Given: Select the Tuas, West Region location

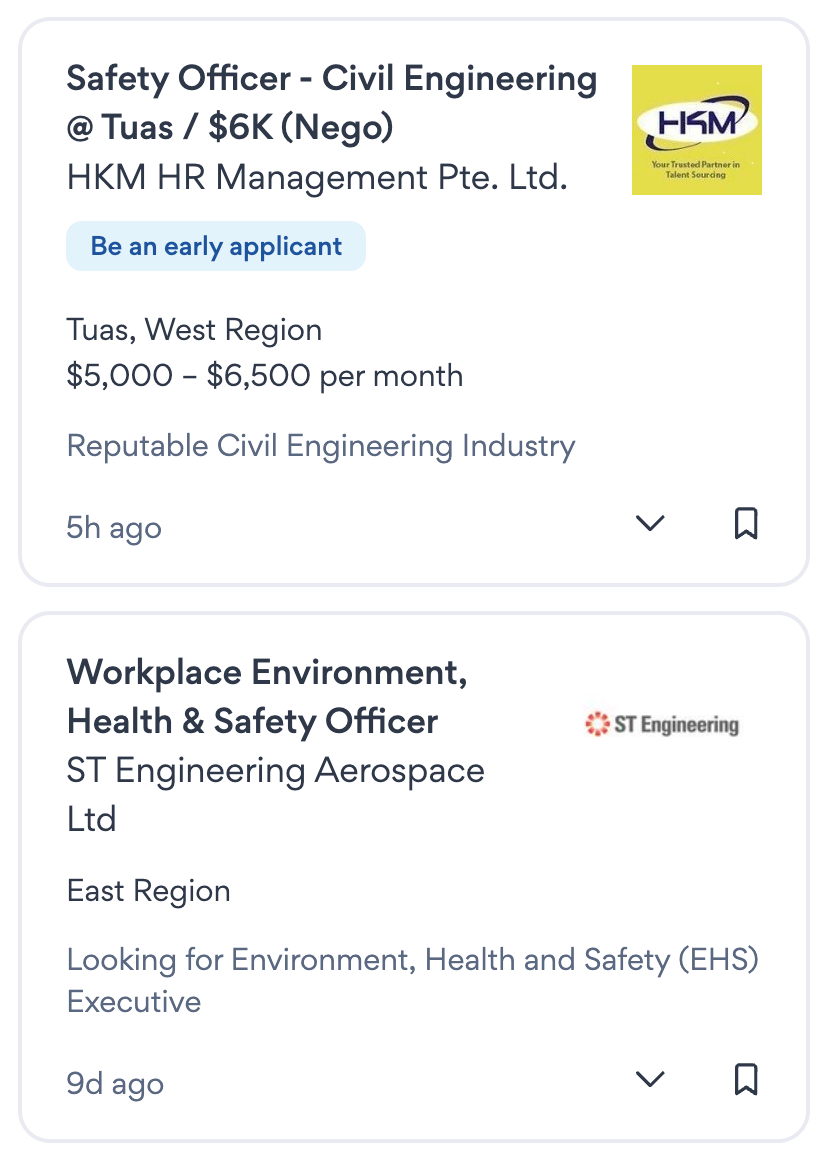Looking at the screenshot, I should [194, 330].
